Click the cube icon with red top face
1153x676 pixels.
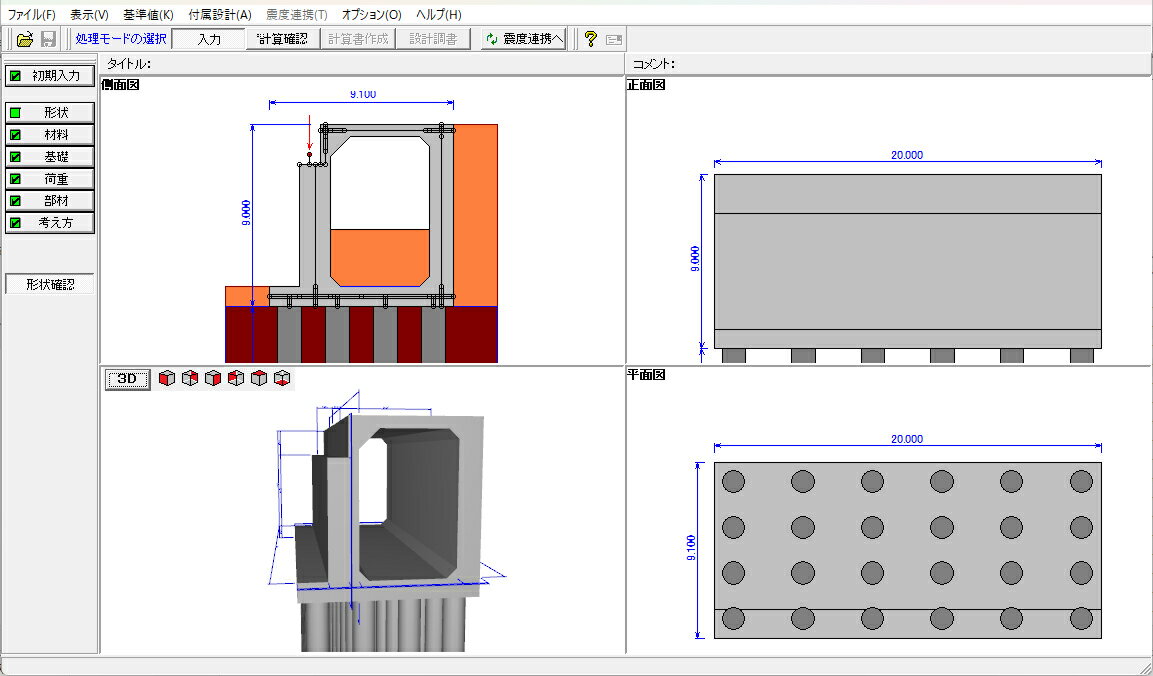click(259, 379)
